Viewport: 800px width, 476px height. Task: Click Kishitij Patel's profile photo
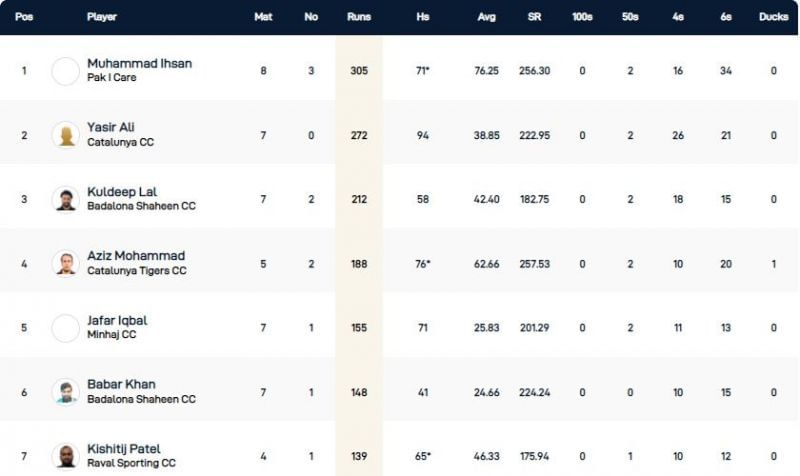click(x=65, y=456)
